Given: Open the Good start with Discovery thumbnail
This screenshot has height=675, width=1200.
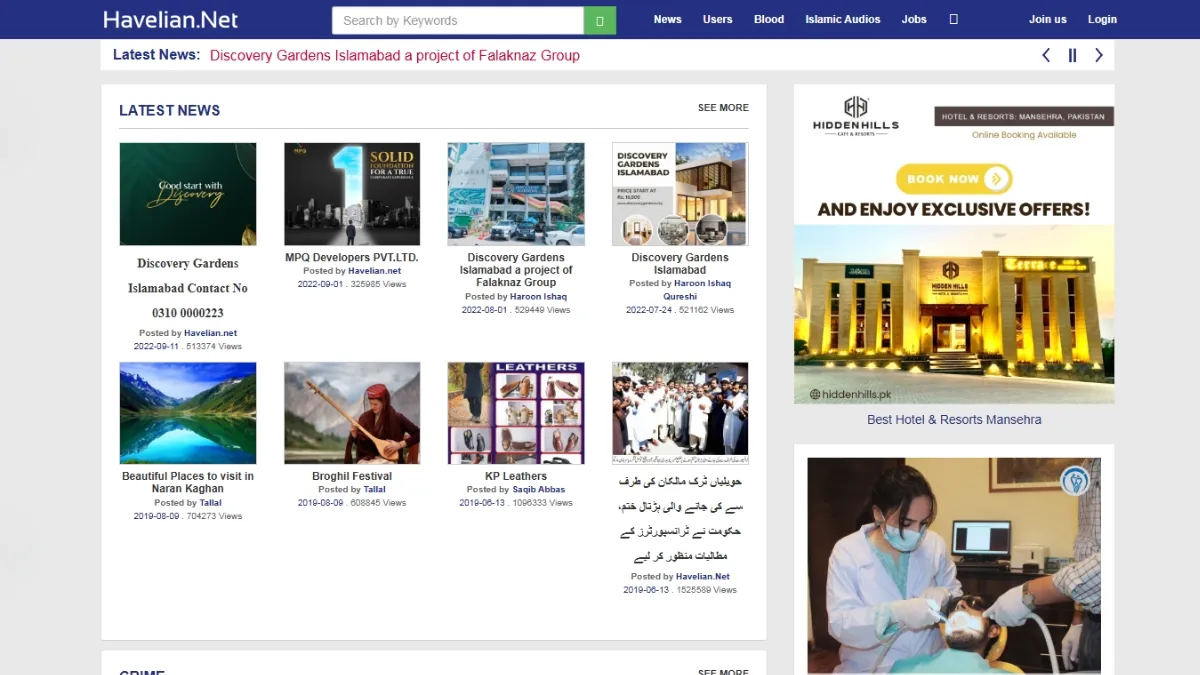Looking at the screenshot, I should (188, 194).
